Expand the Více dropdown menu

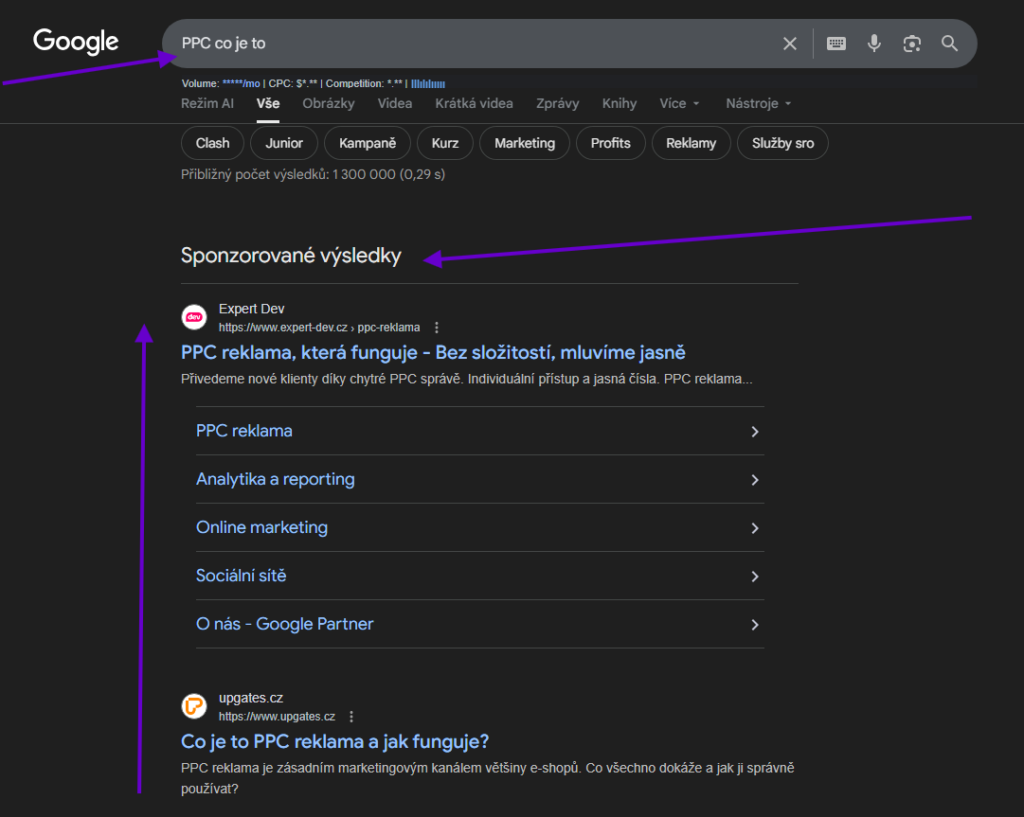coord(679,103)
